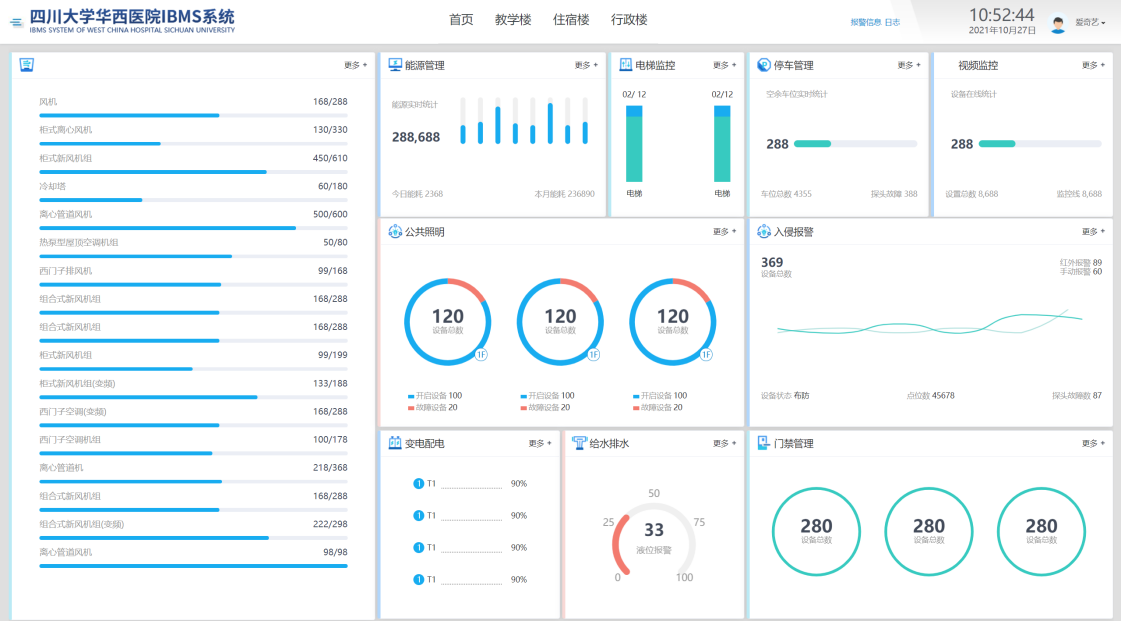Switch to the 教学楼 navigation tab

click(513, 20)
